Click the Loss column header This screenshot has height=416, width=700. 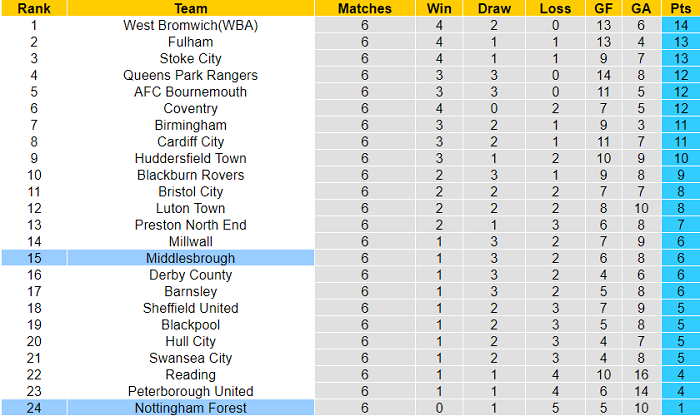point(555,8)
